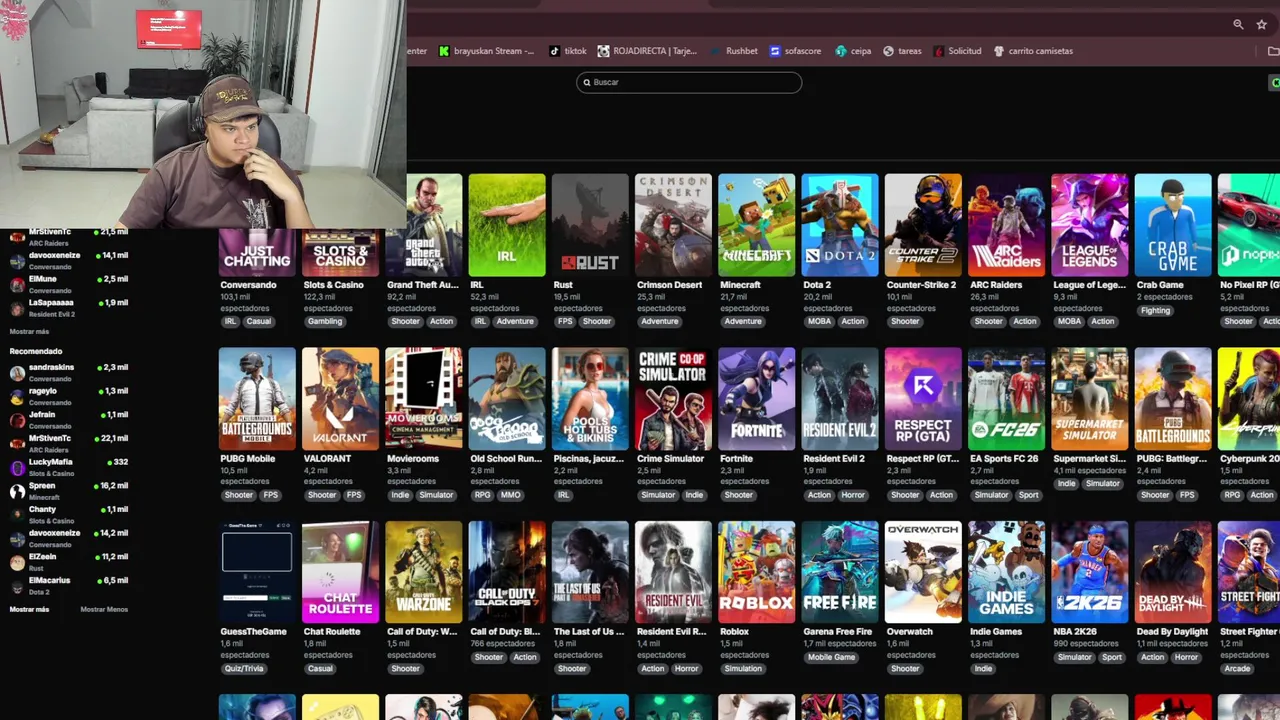Open LuckyMafia channel avatar
Screen dimensions: 1280x720
click(x=17, y=468)
